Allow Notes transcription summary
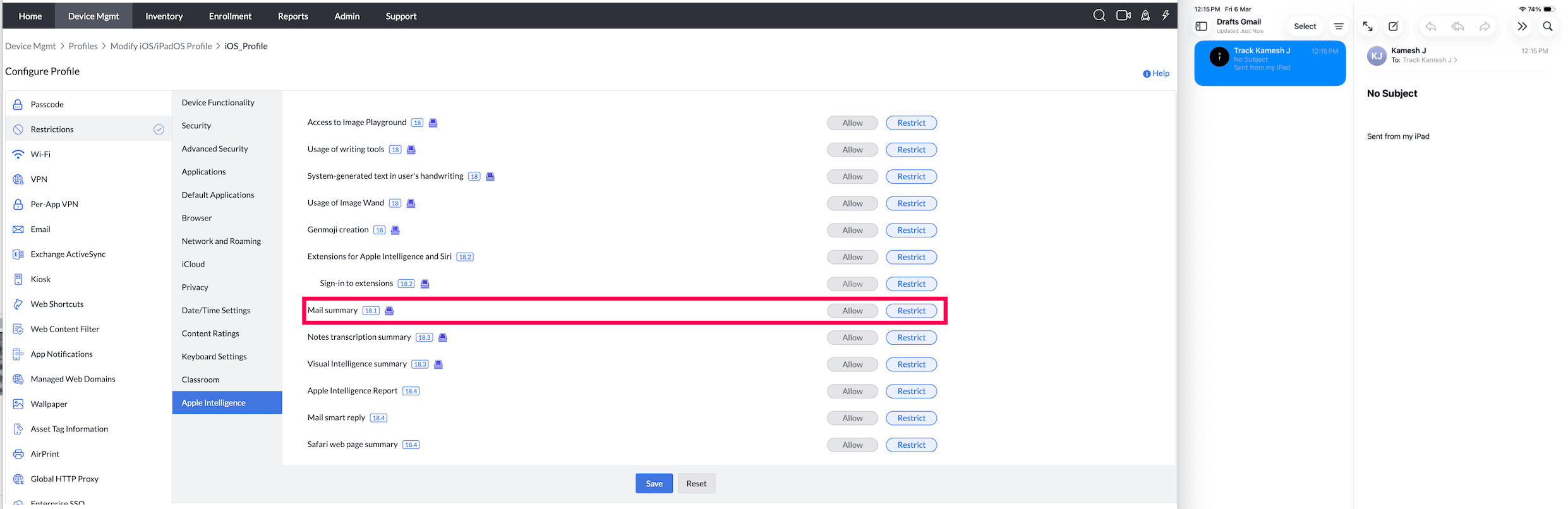This screenshot has height=509, width=1568. [852, 338]
